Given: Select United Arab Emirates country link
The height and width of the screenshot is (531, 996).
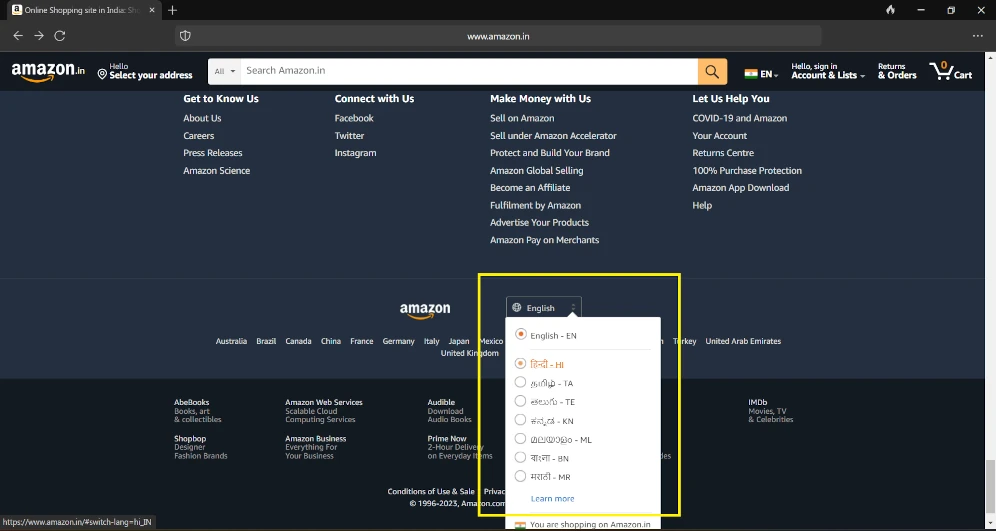Looking at the screenshot, I should (x=743, y=341).
